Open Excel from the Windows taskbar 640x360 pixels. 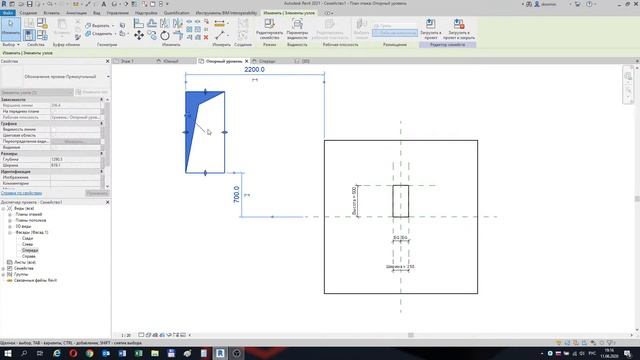tap(138, 353)
